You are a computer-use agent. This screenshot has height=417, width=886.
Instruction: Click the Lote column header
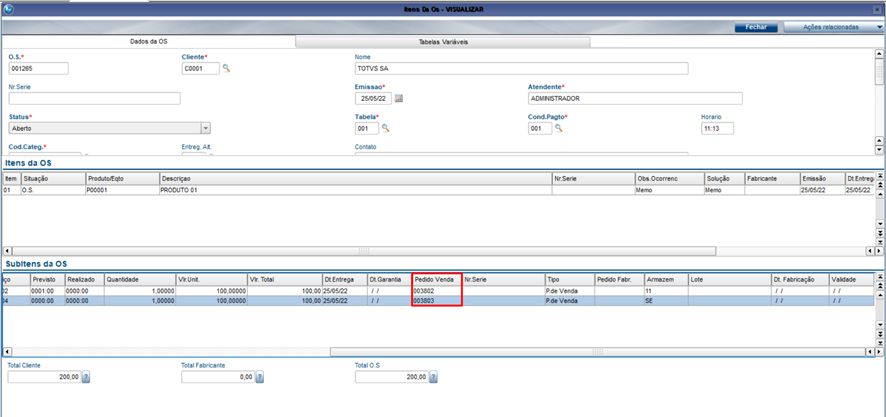[x=729, y=280]
